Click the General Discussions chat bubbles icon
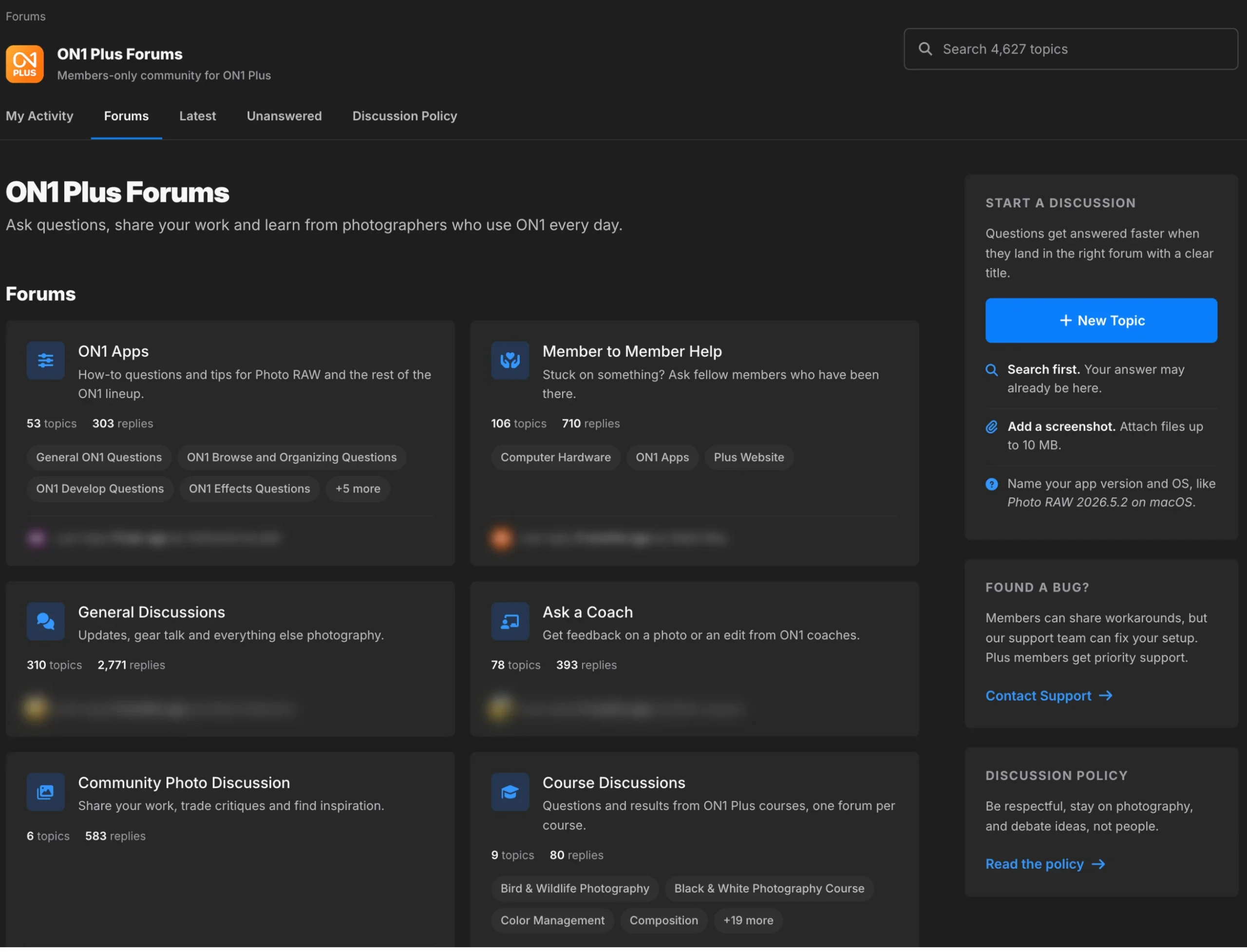This screenshot has height=952, width=1247. click(45, 622)
